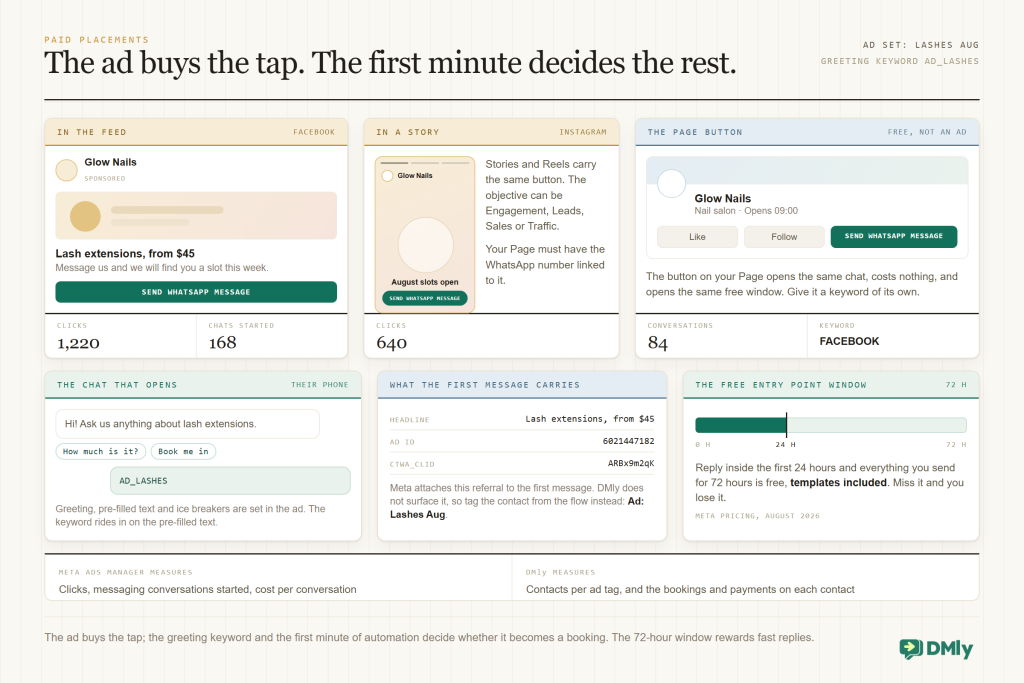1024x683 pixels.
Task: Click the Like button on Glow Nails page
Action: coord(697,237)
